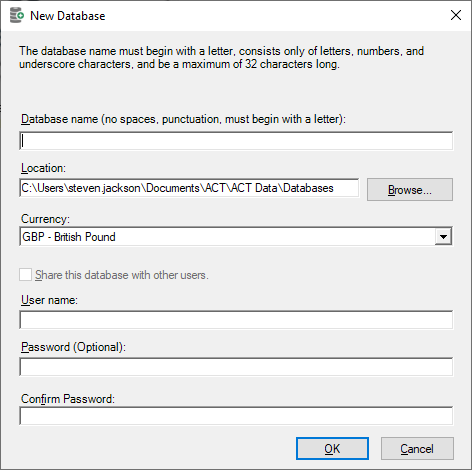Viewport: 472px width, 470px height.
Task: Confirm database creation with OK
Action: coord(332,449)
